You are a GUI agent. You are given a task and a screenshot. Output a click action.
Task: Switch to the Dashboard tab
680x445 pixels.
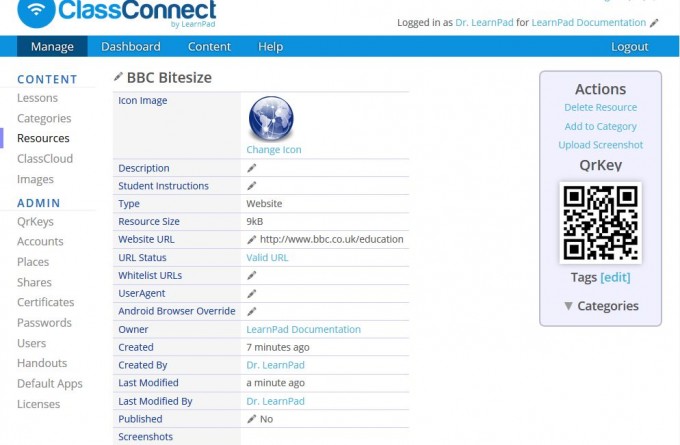(x=131, y=46)
